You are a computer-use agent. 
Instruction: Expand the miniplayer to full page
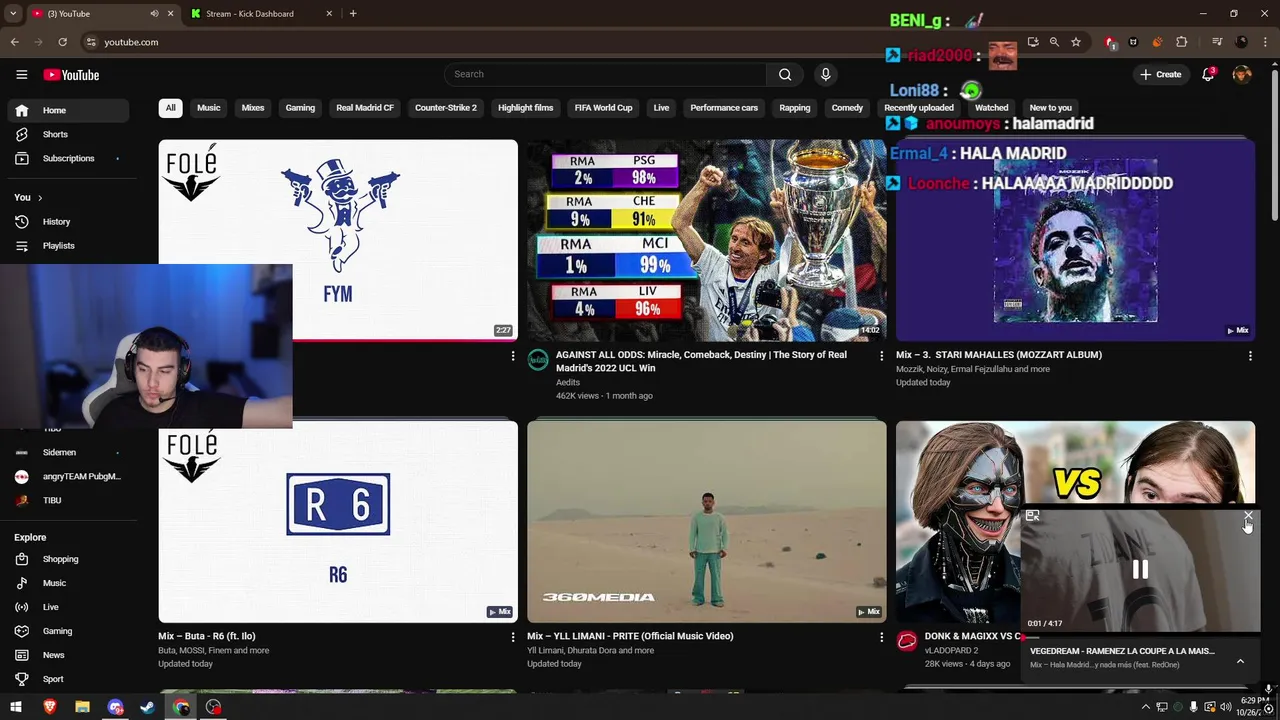click(x=1033, y=516)
